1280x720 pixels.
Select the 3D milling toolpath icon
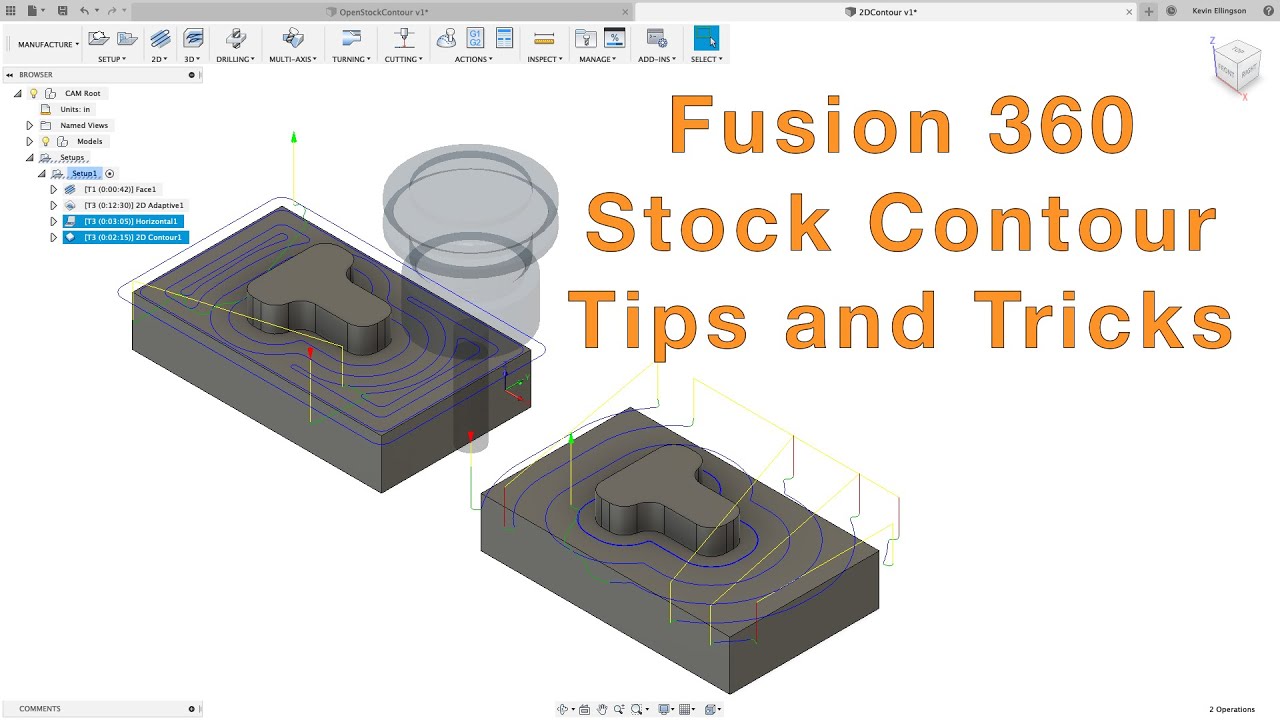(193, 39)
